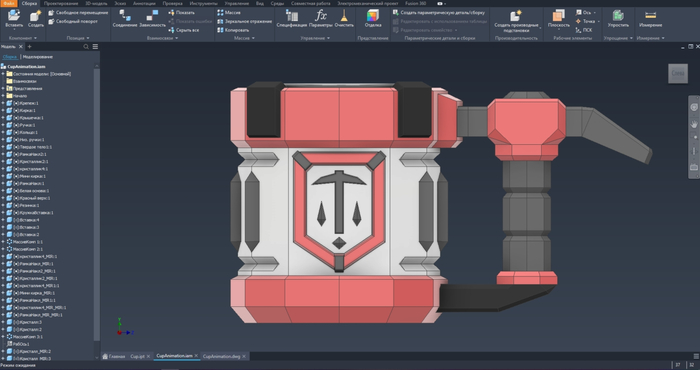Expand the Представления folder node
This screenshot has width=700, height=370.
click(3, 88)
